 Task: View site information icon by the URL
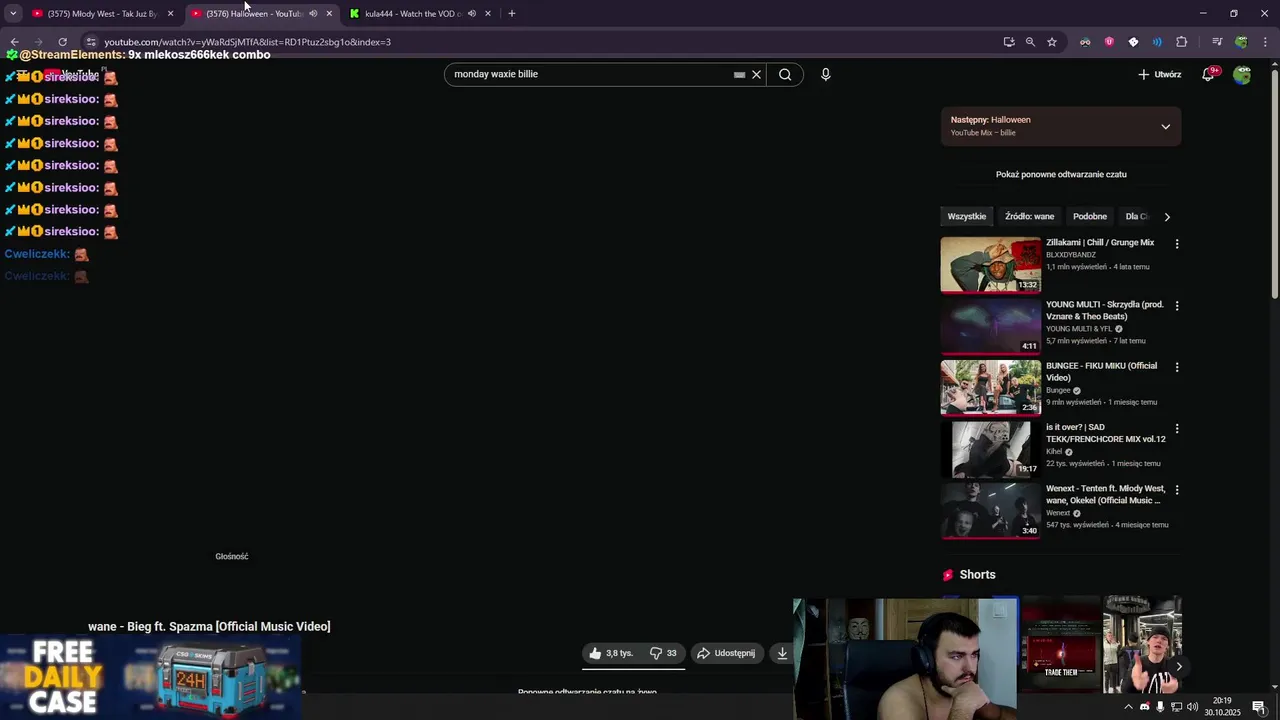click(91, 42)
